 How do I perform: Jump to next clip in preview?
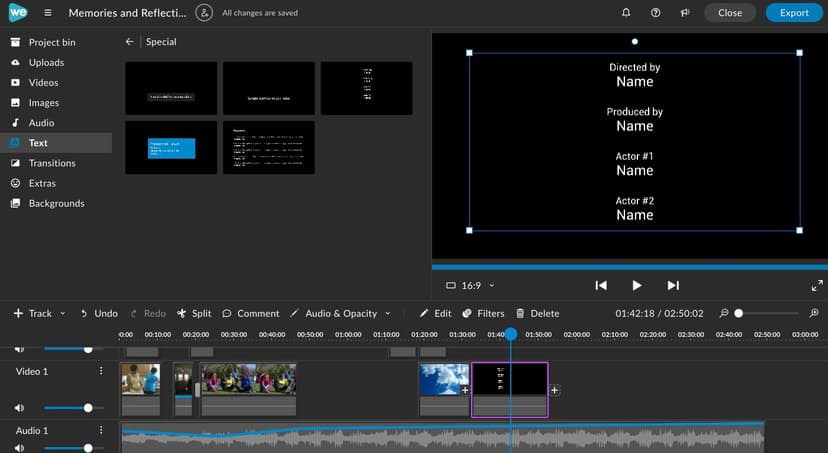(x=673, y=286)
